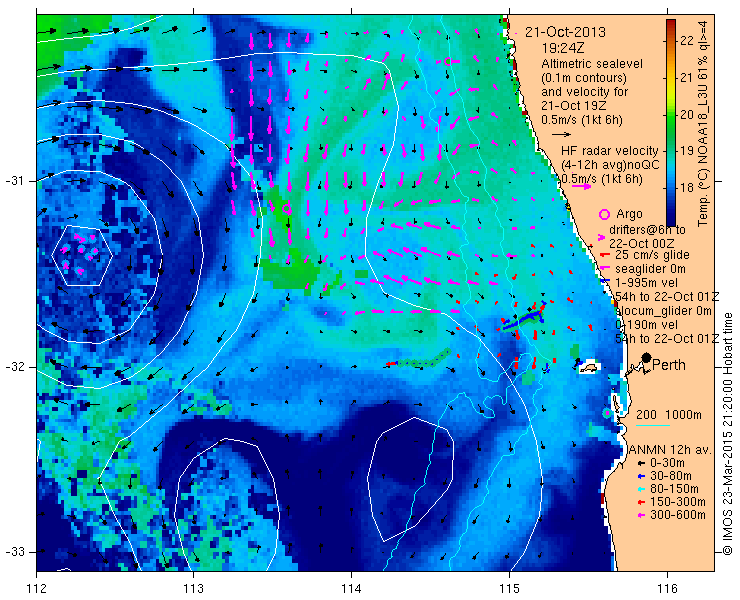Click the '(4-12h avg)noQC' text
740x600 pixels.
[610, 165]
